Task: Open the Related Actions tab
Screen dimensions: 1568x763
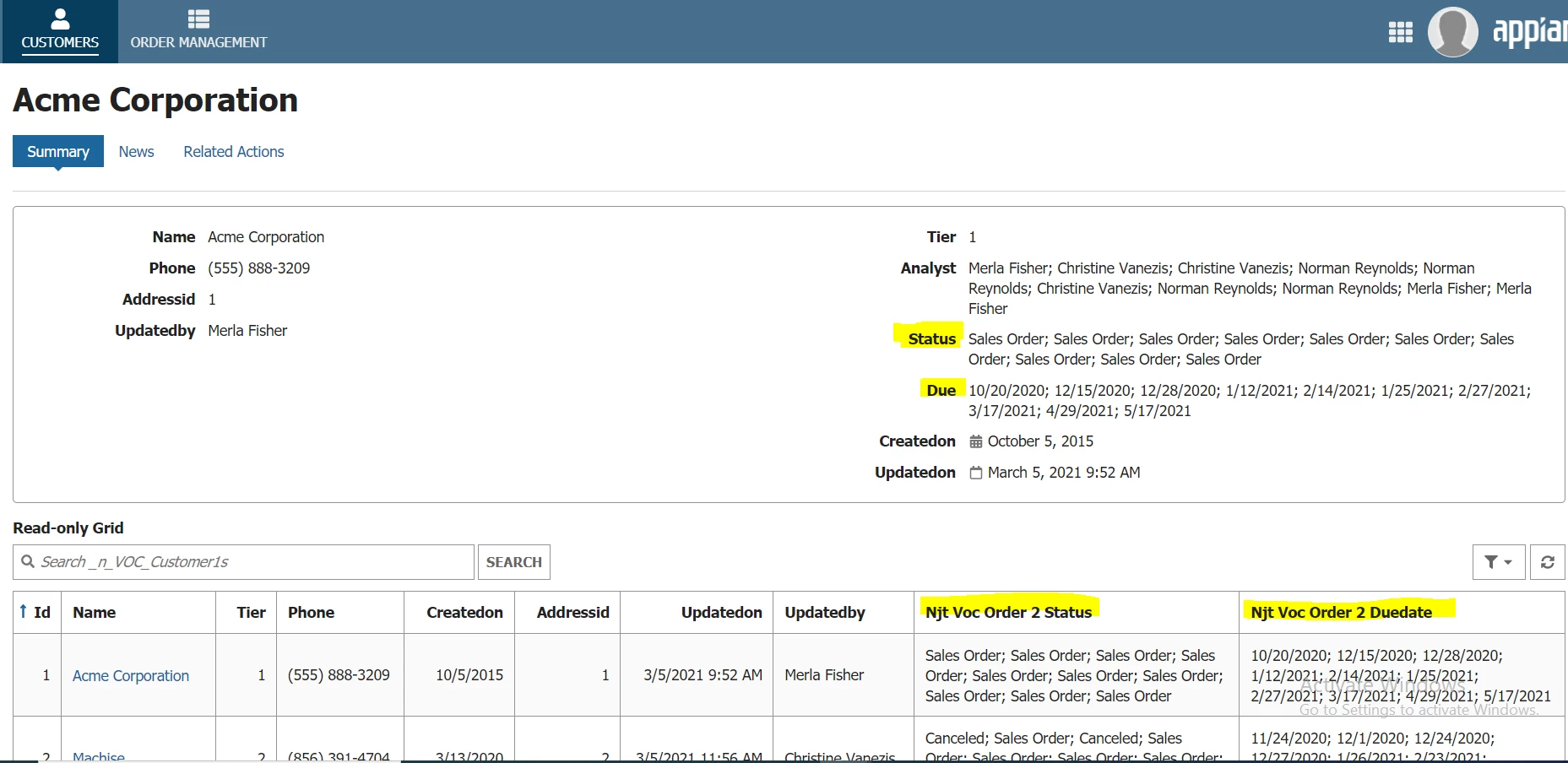Action: [x=234, y=152]
